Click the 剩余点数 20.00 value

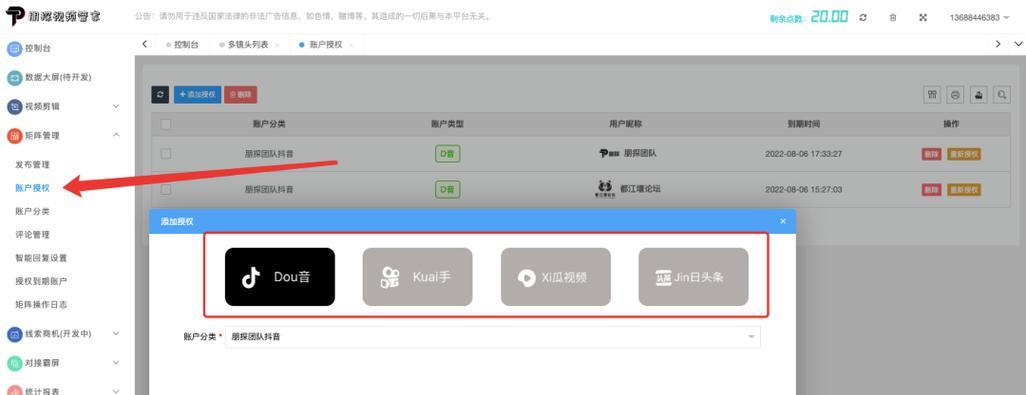click(x=829, y=17)
